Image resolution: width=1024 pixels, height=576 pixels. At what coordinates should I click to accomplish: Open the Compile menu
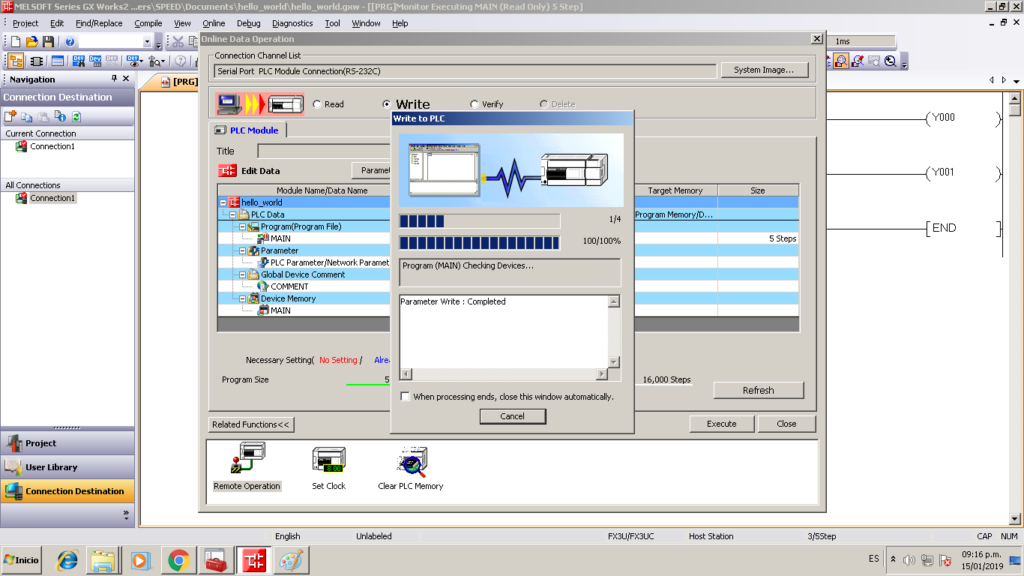coord(148,24)
